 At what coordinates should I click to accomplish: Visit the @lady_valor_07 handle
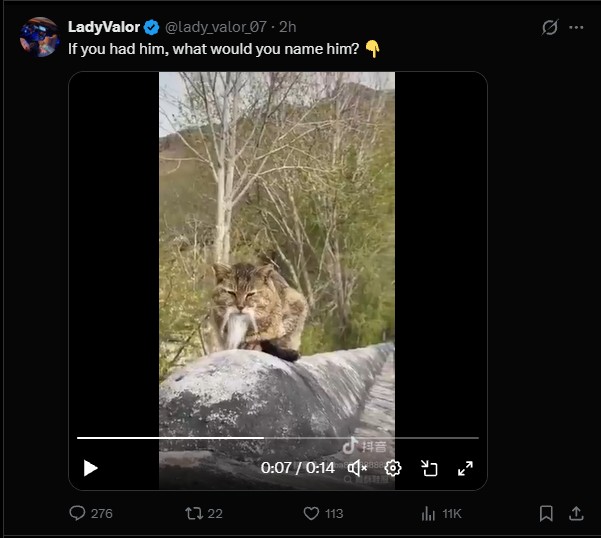pyautogui.click(x=216, y=27)
